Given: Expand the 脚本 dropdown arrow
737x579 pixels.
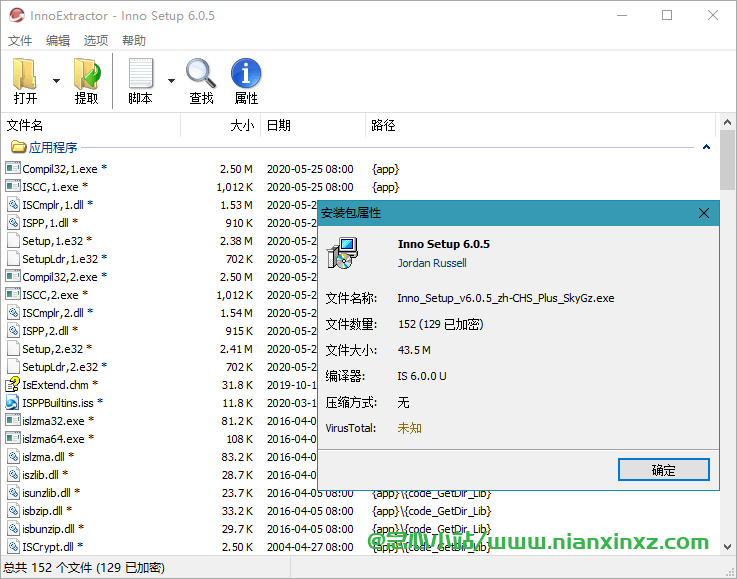Looking at the screenshot, I should (172, 81).
